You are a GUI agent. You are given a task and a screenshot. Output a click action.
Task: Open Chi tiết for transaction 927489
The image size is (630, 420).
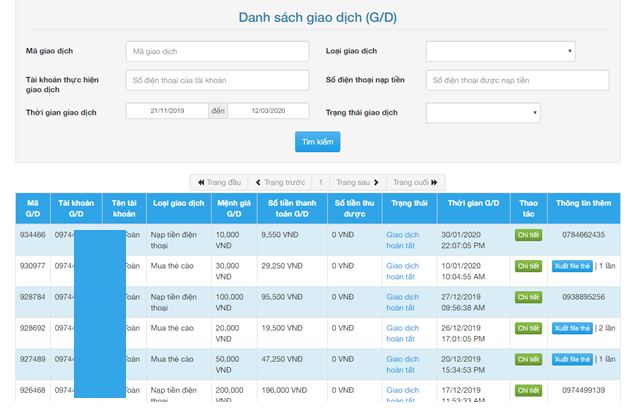(x=528, y=359)
